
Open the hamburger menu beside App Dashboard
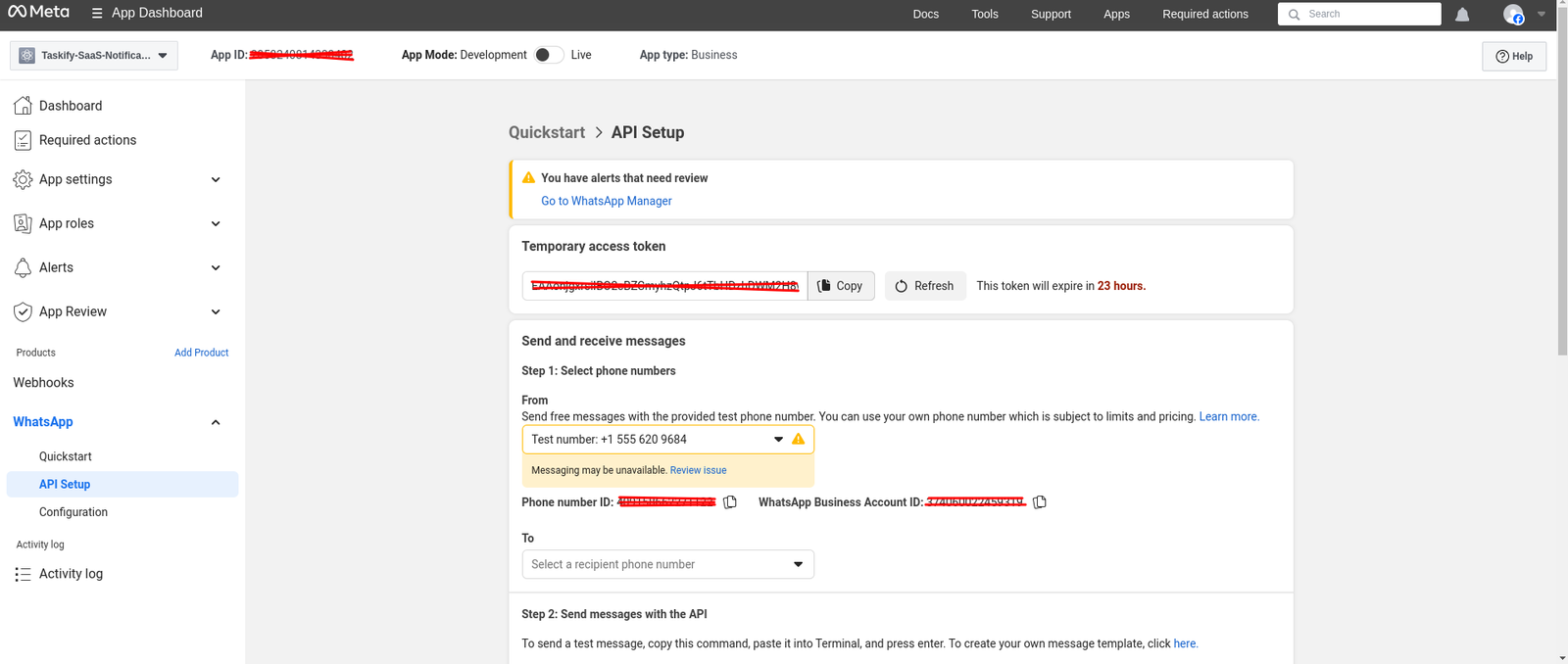[x=97, y=14]
